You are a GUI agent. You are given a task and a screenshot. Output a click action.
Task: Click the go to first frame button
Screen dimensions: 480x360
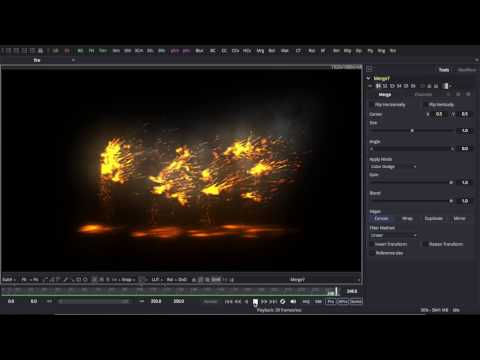228,301
